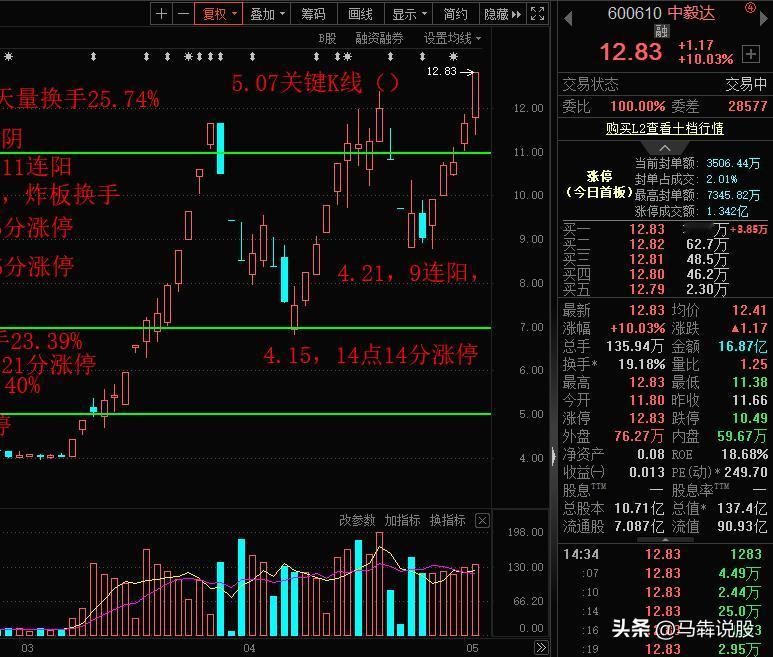The image size is (773, 657).
Task: Open 设置均线 dropdown
Action: pos(452,38)
